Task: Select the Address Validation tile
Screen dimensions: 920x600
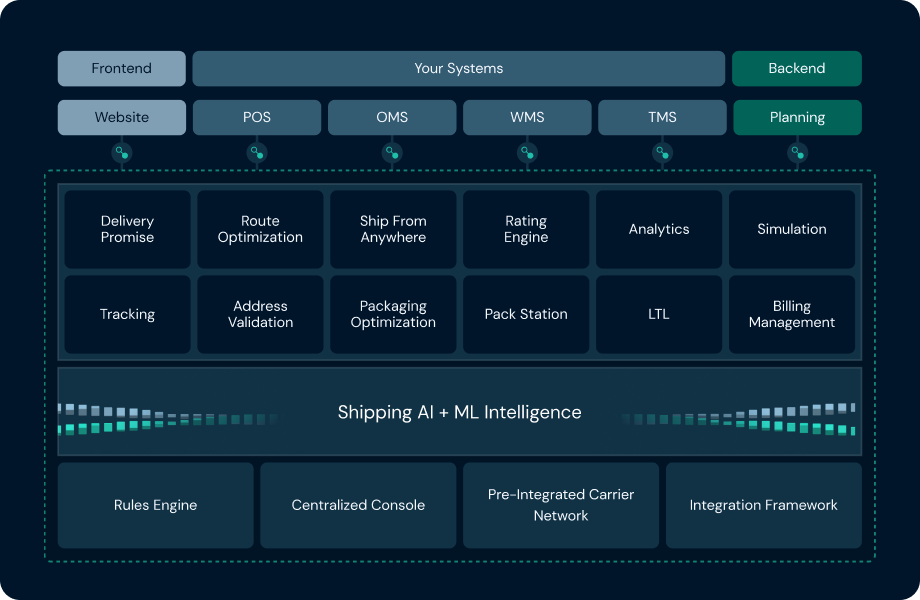Action: 261,314
